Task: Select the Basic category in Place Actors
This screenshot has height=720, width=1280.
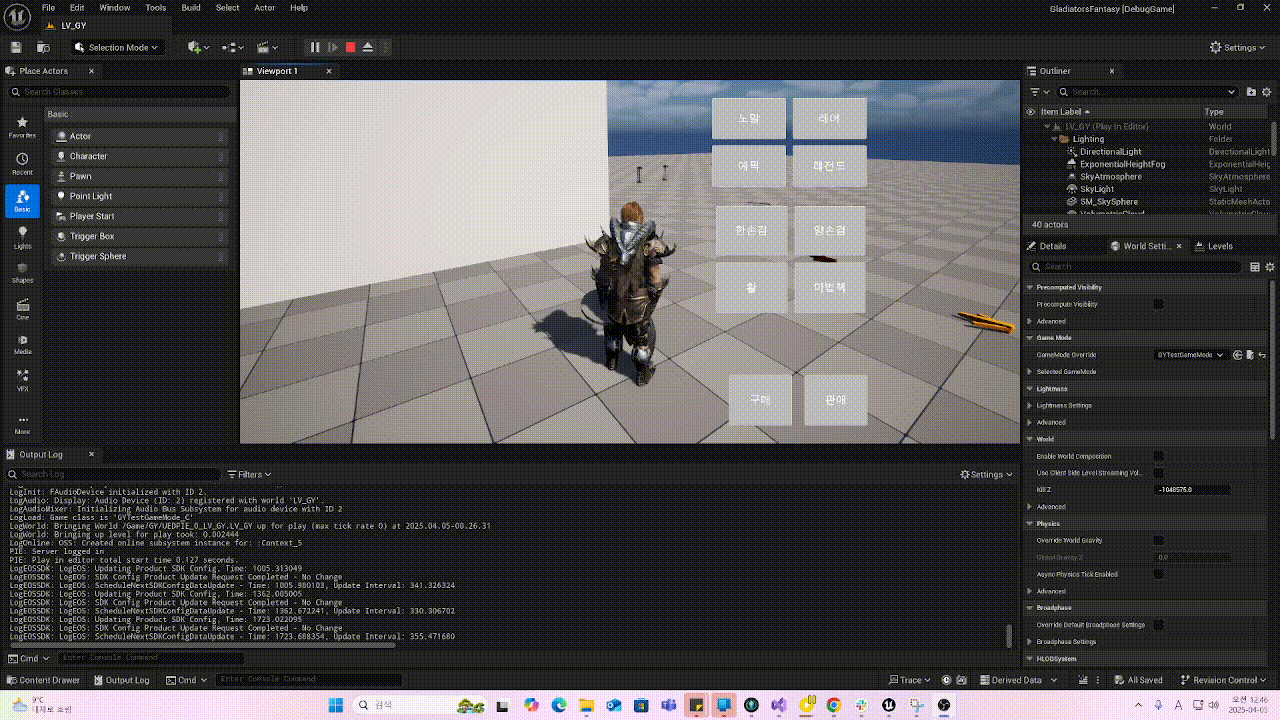Action: point(22,201)
